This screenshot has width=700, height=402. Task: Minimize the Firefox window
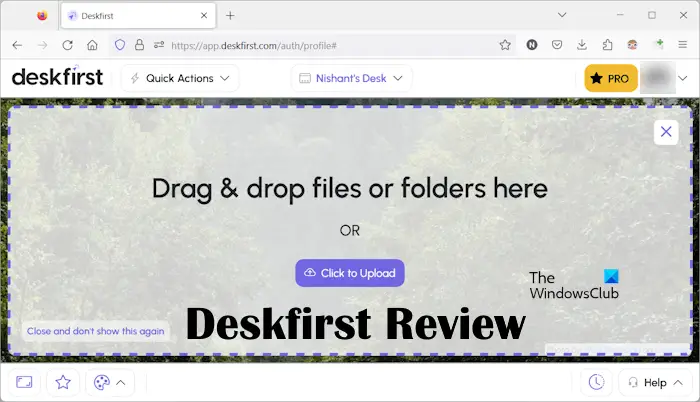620,15
